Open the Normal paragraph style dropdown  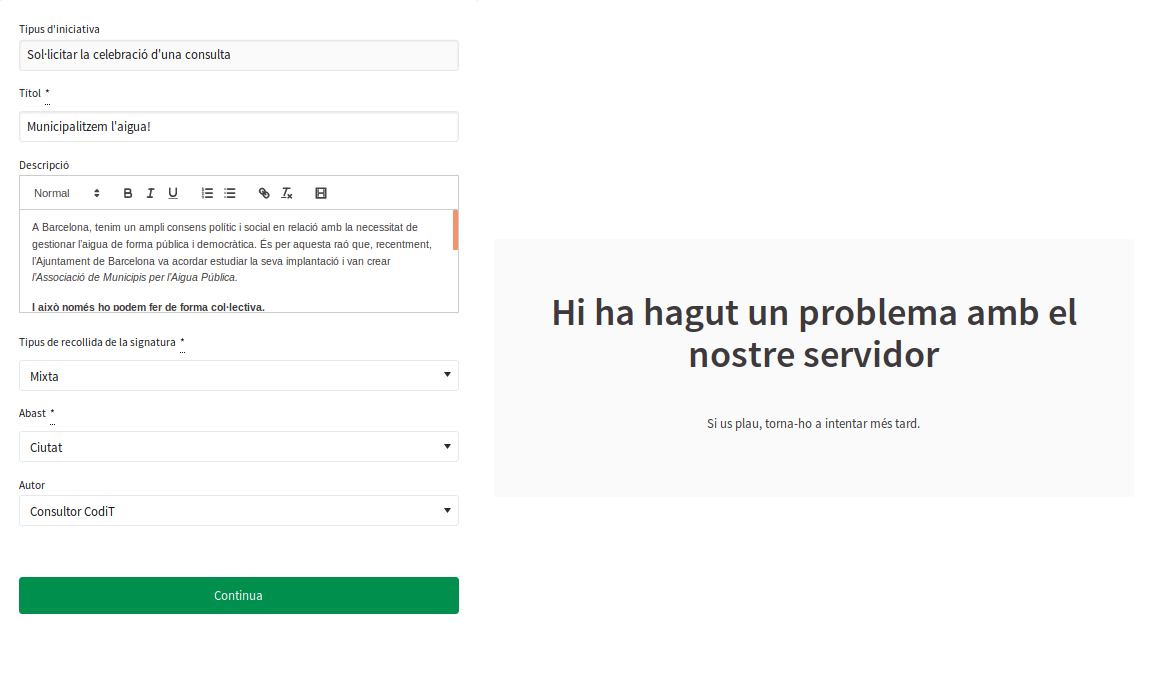click(x=66, y=193)
